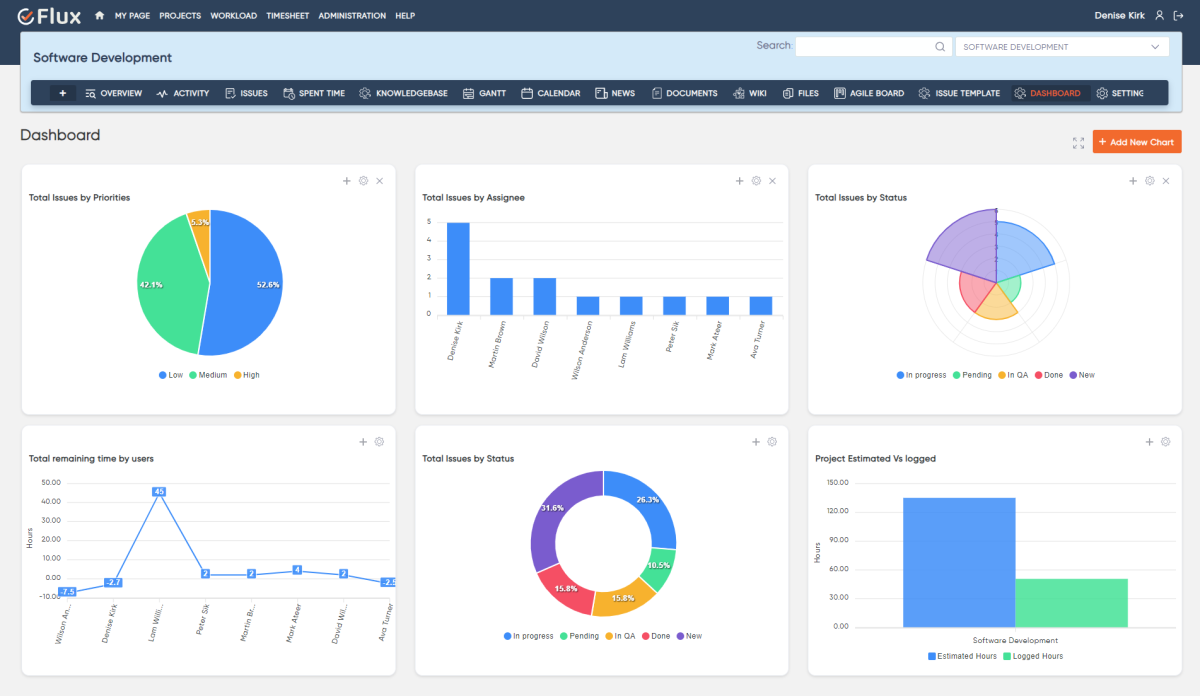Click the Add New Chart button
The height and width of the screenshot is (696, 1200).
point(1137,142)
